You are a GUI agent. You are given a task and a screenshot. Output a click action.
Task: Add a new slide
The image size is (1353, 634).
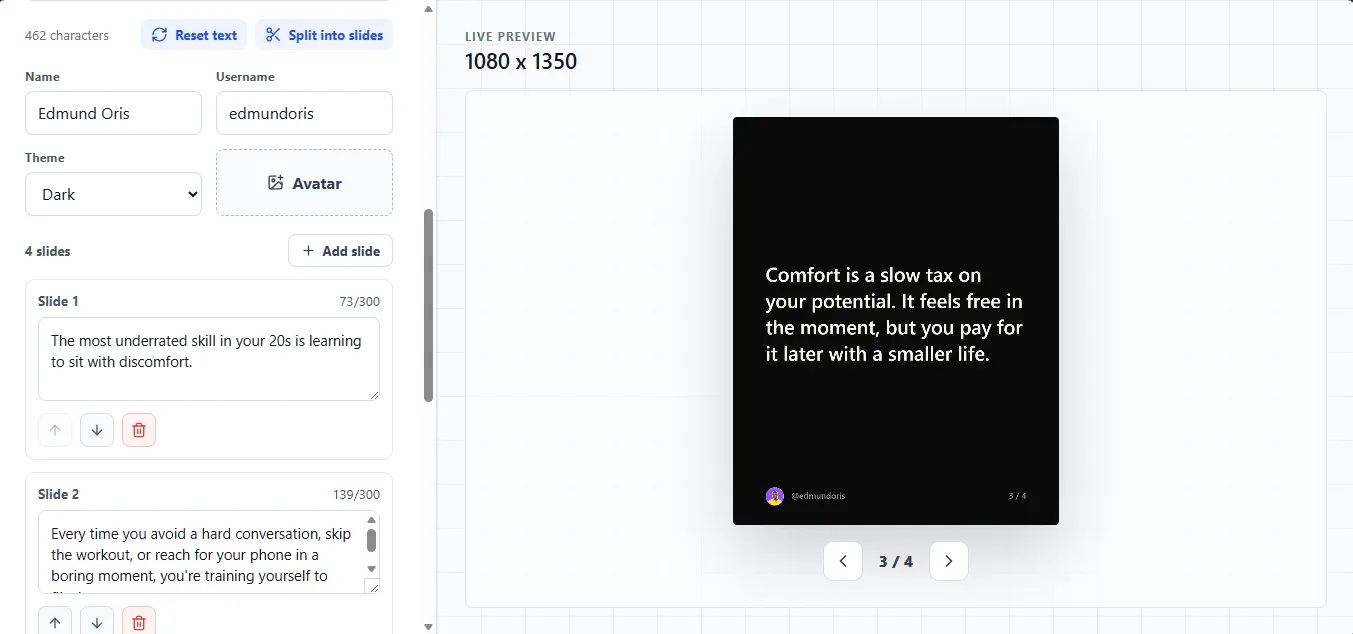(340, 251)
